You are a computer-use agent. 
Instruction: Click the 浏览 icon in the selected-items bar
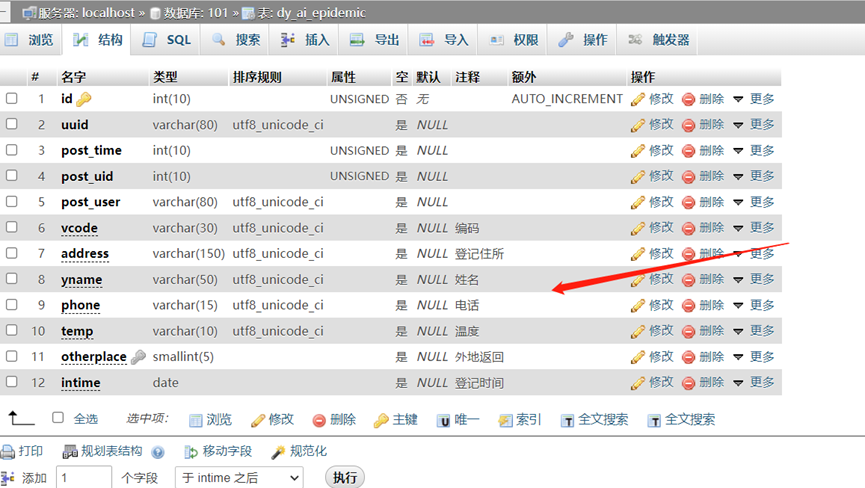click(195, 421)
